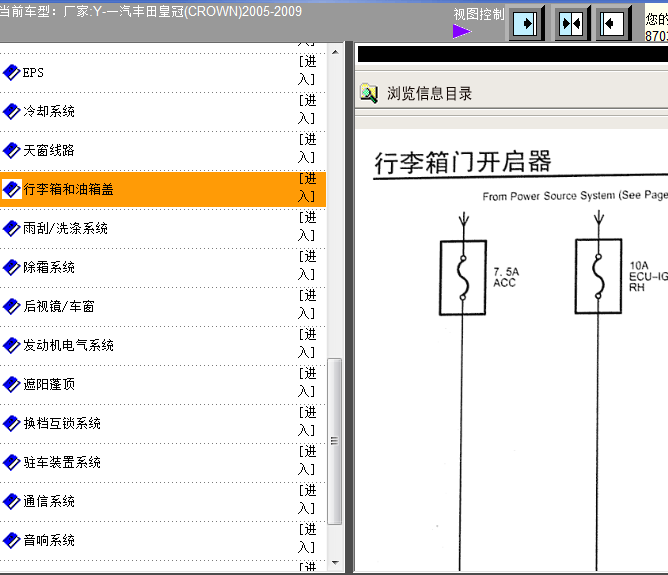Click [进入] beside 后视镜/车窗
Screen dimensions: 668x575
tap(307, 306)
